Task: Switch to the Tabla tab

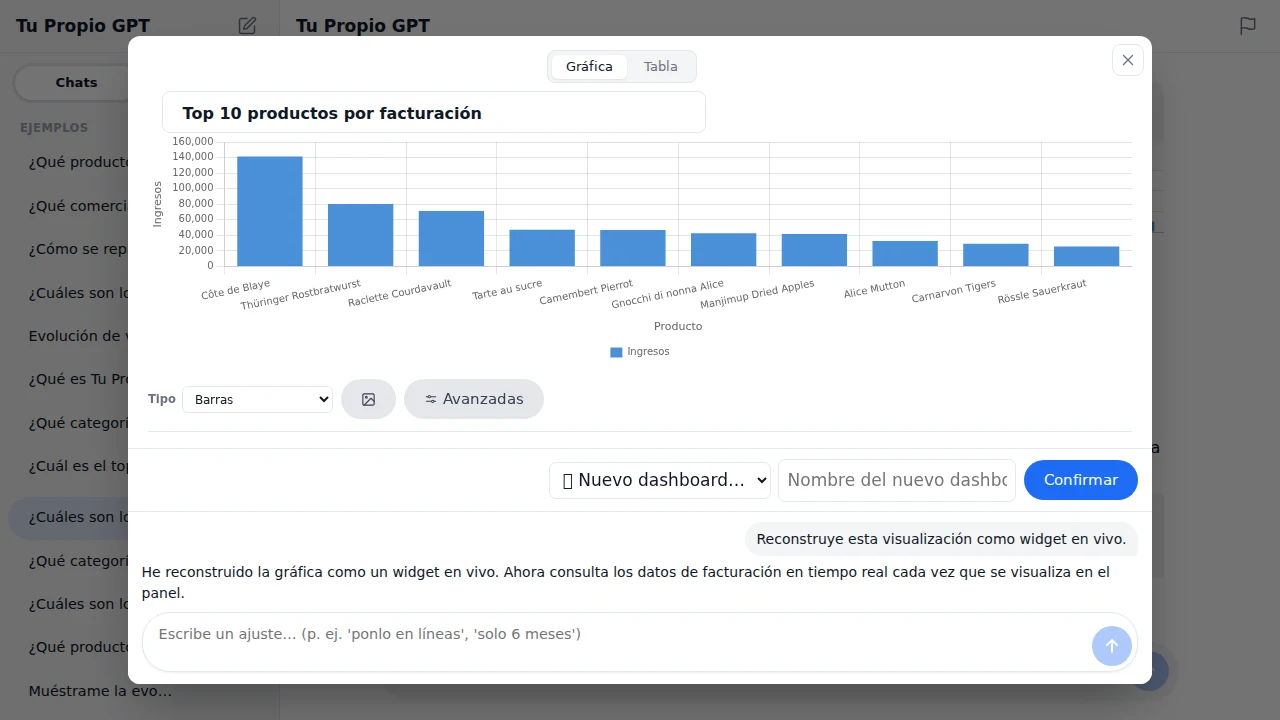Action: coord(661,67)
